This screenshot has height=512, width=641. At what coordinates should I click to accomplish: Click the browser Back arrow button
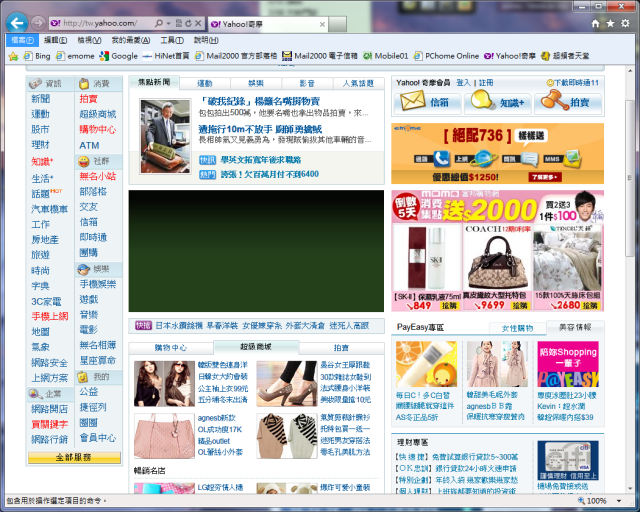(17, 23)
